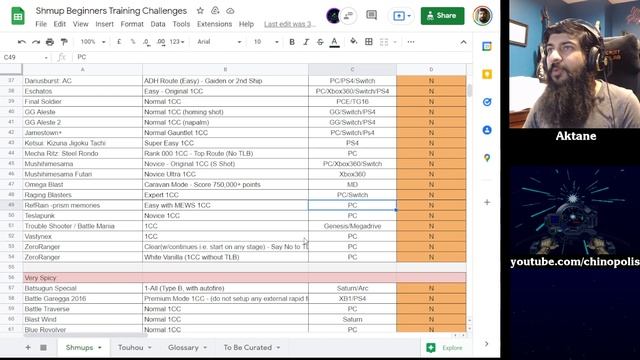Screen dimensions: 640x360
Task: Open the text color picker
Action: click(x=334, y=42)
